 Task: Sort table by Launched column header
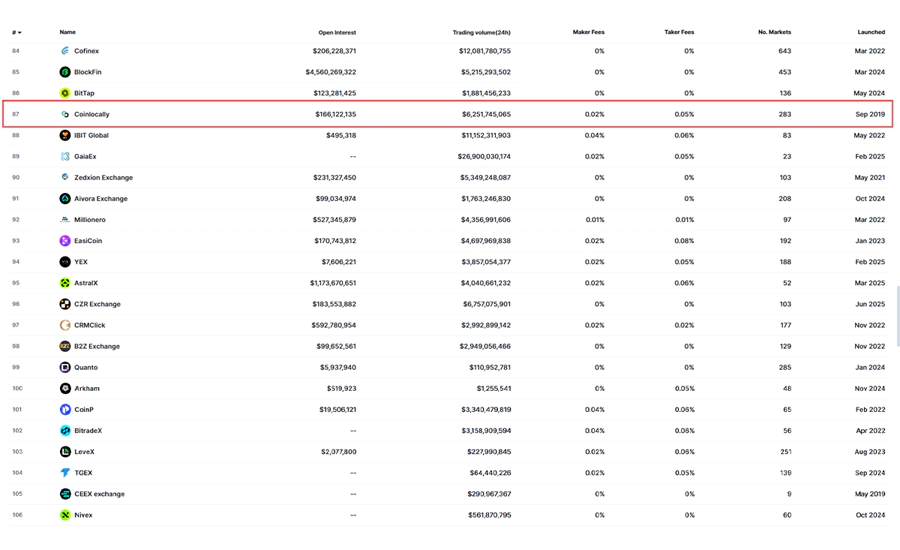[870, 32]
